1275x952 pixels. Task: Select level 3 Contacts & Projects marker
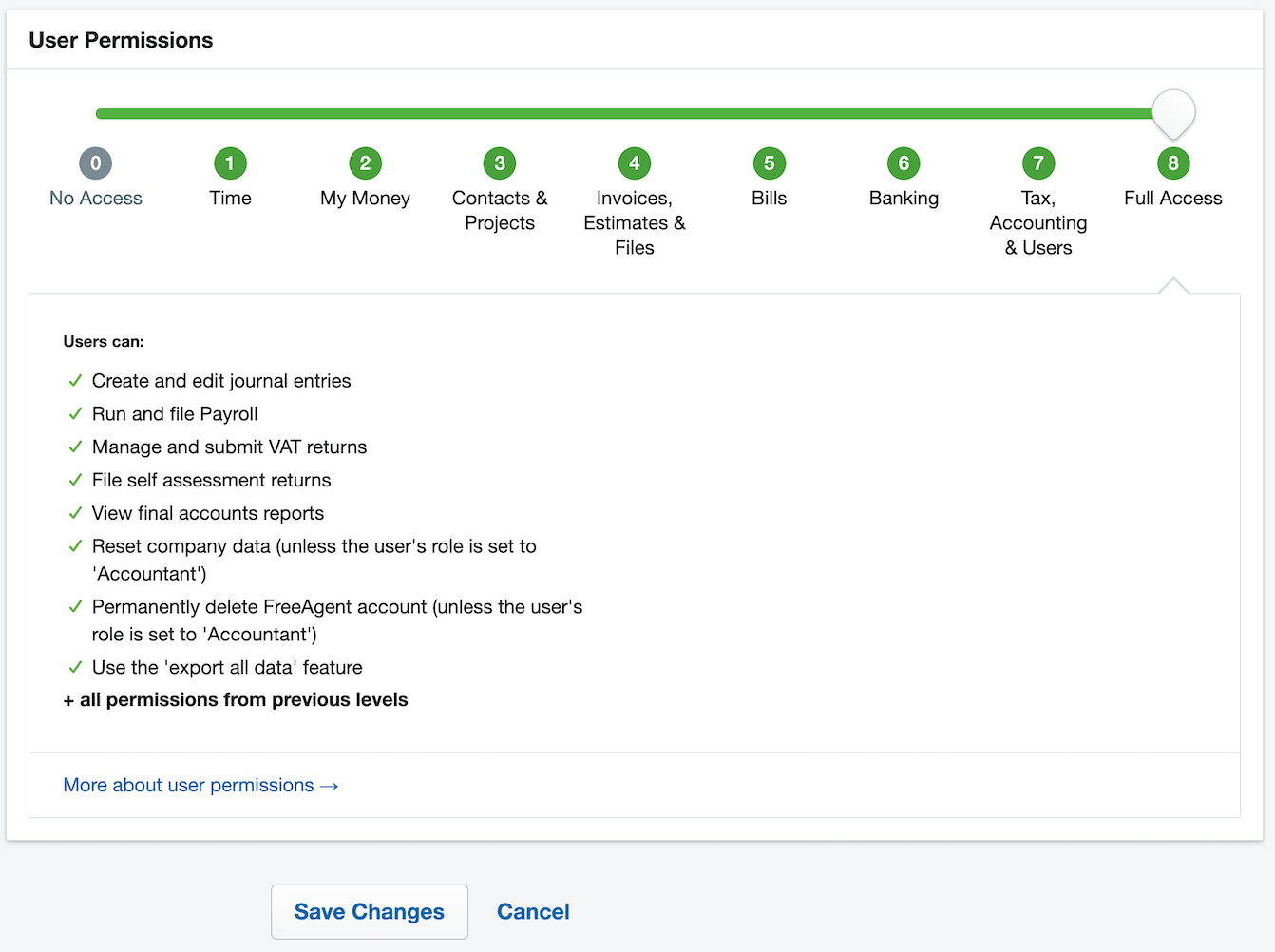click(500, 162)
